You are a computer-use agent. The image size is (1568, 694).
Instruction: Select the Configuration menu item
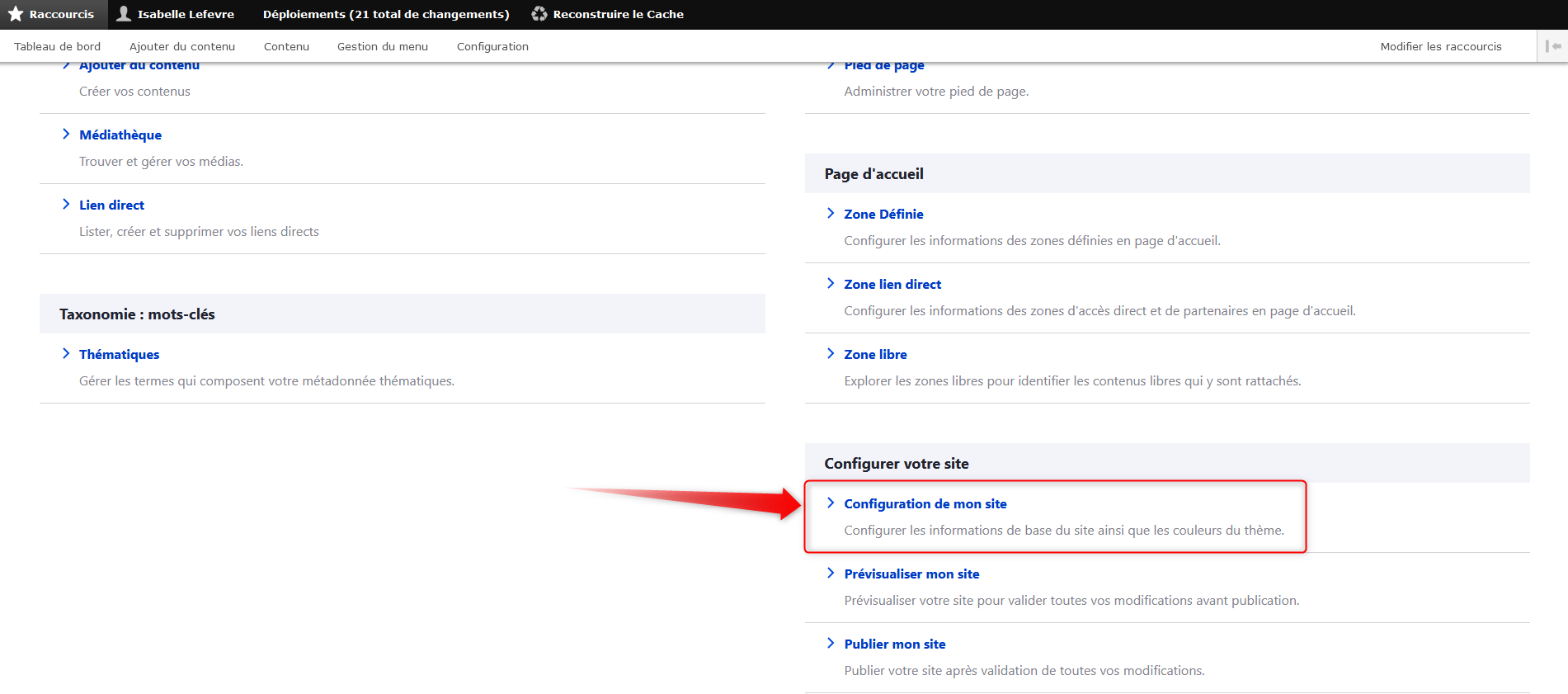[492, 46]
